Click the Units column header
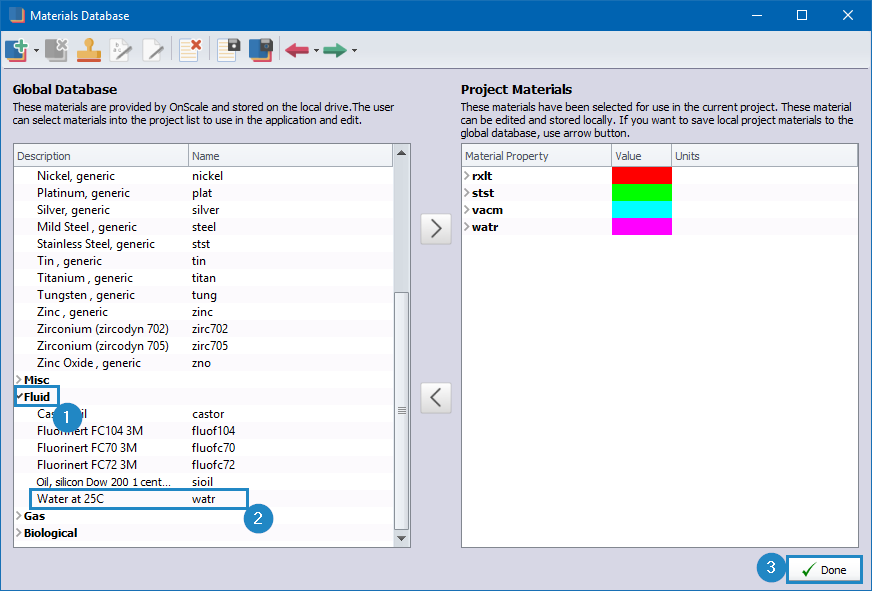The image size is (872, 591). pos(764,156)
